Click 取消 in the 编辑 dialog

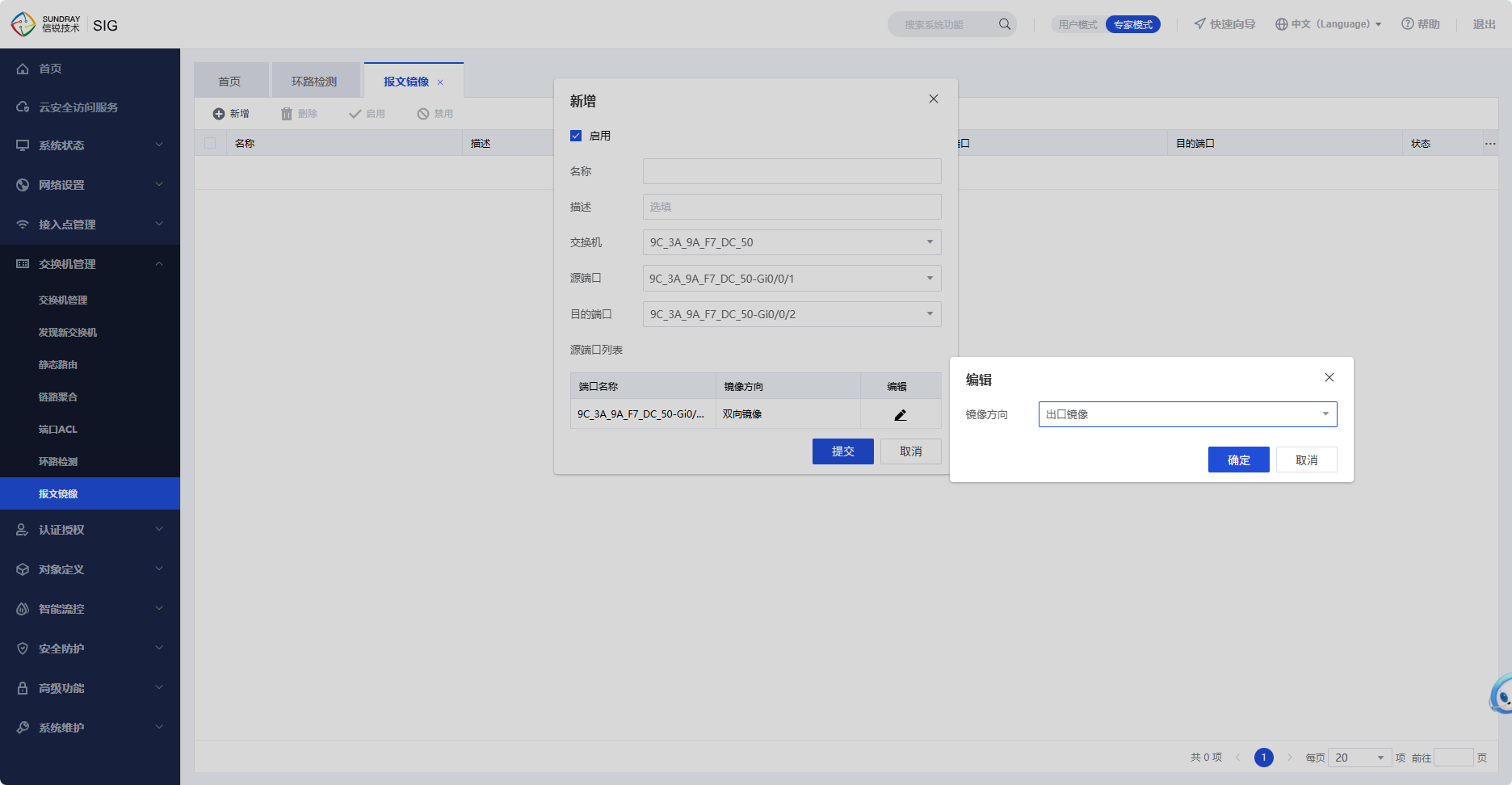[1307, 460]
